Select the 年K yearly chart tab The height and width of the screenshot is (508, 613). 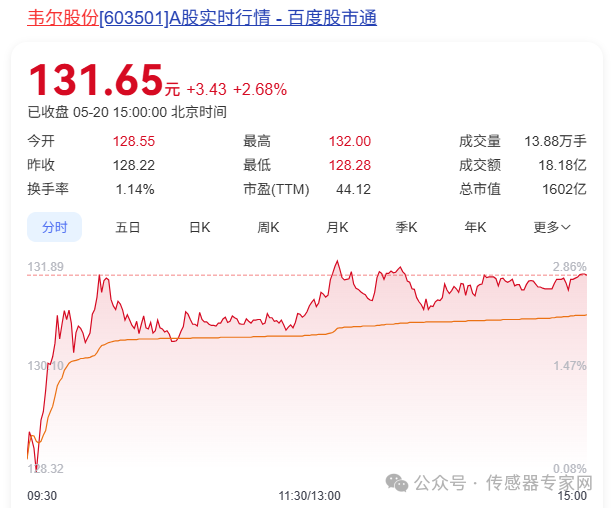474,227
